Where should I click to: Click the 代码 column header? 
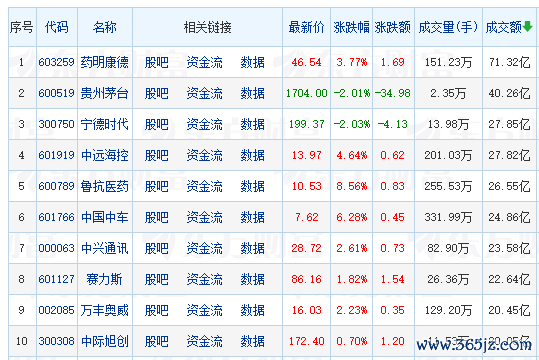coord(57,27)
